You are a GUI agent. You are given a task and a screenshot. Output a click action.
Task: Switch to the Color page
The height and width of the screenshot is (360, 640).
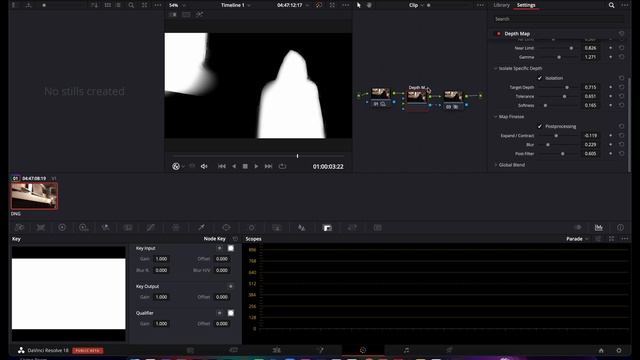363,350
